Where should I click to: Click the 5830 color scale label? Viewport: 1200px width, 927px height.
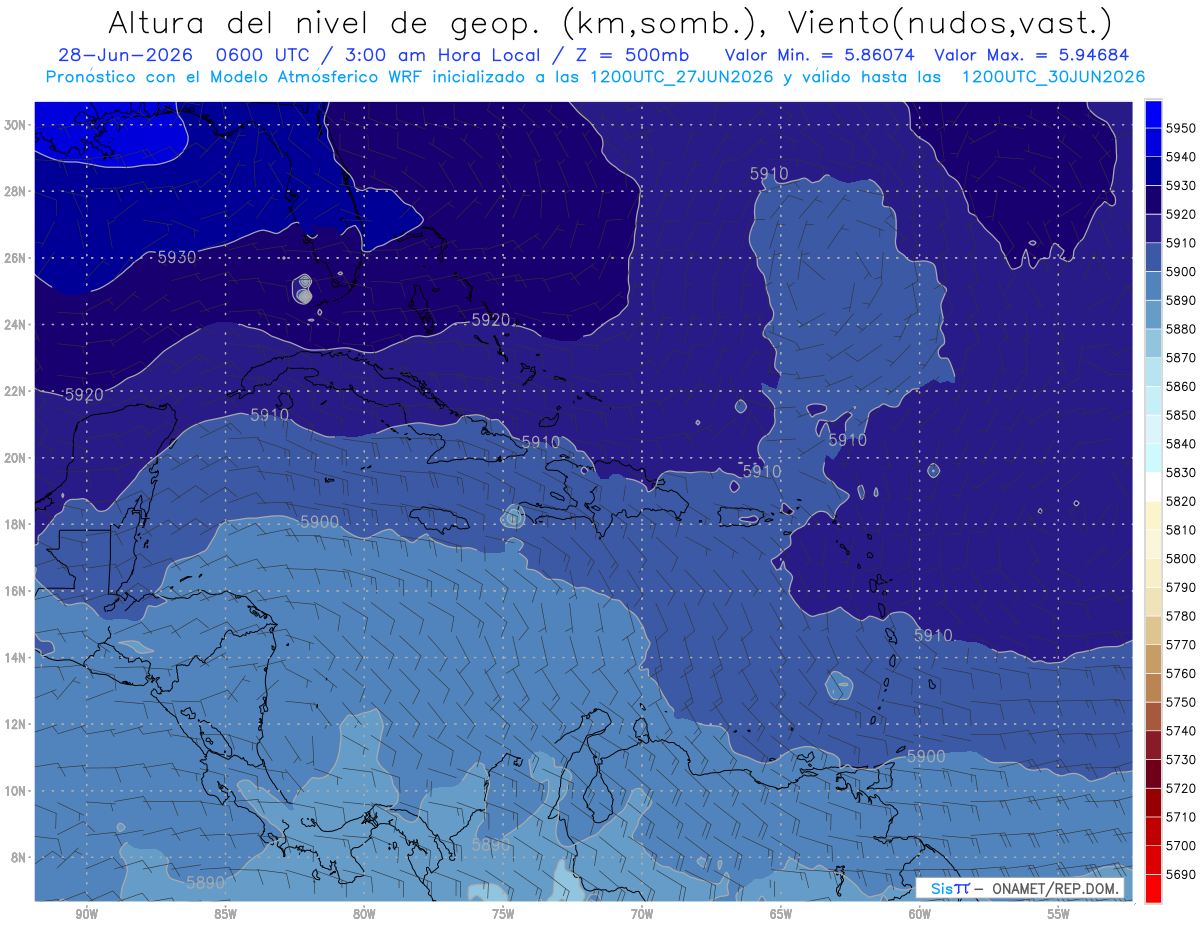[1182, 472]
